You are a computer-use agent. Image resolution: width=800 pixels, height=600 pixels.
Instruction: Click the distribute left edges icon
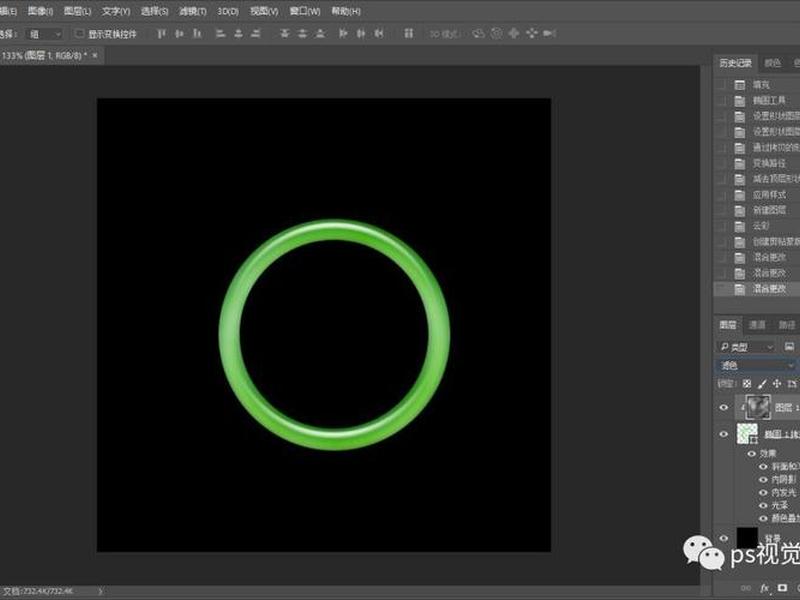tap(343, 34)
